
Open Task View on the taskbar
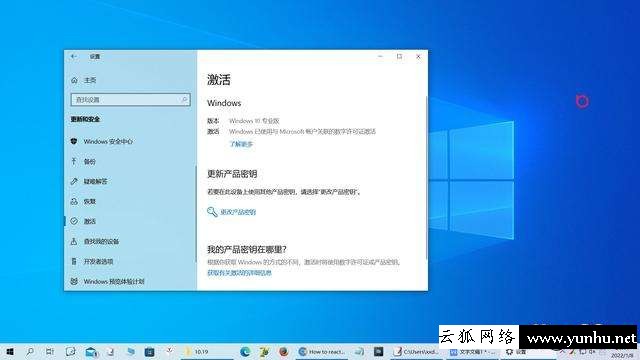pyautogui.click(x=50, y=351)
